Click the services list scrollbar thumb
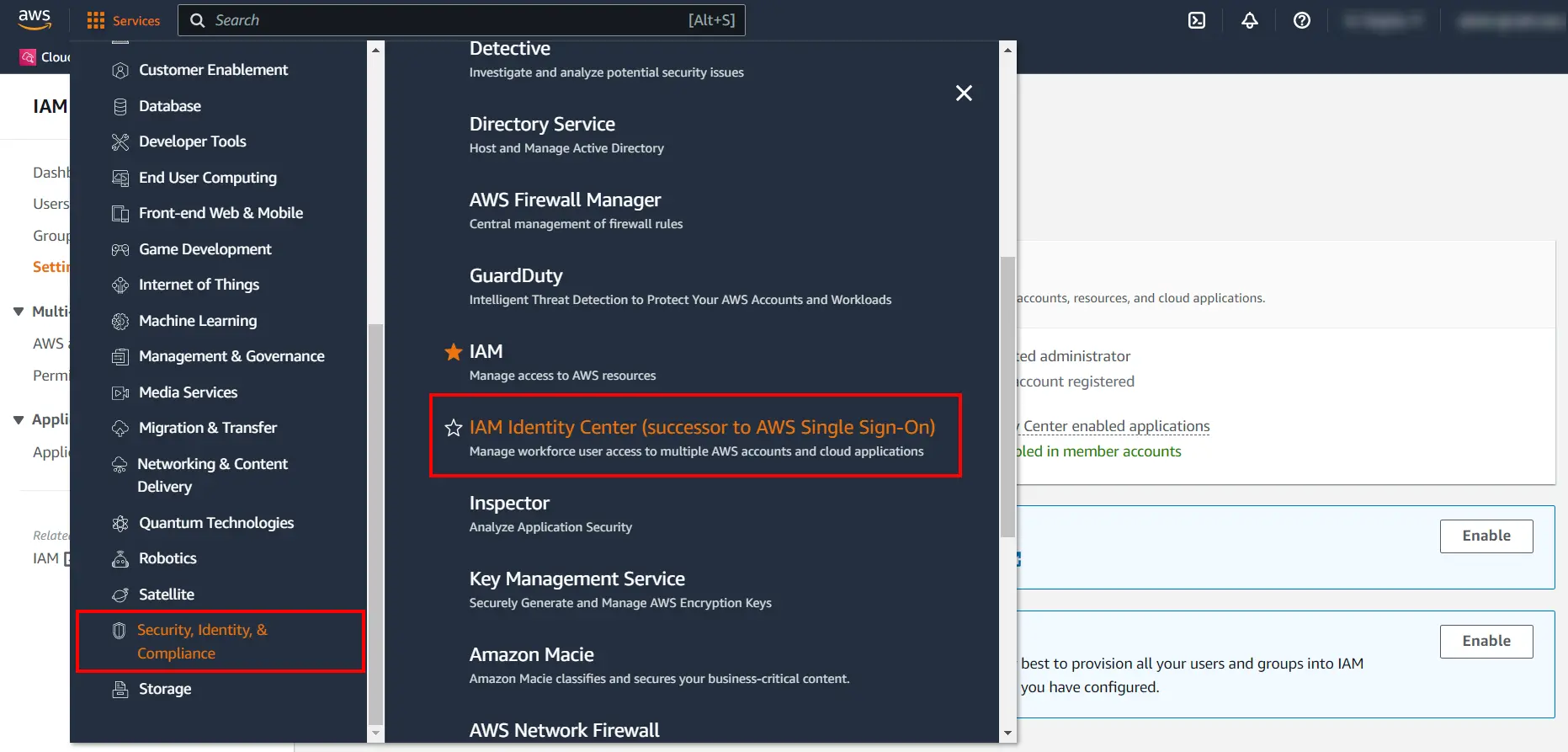 click(x=1007, y=397)
